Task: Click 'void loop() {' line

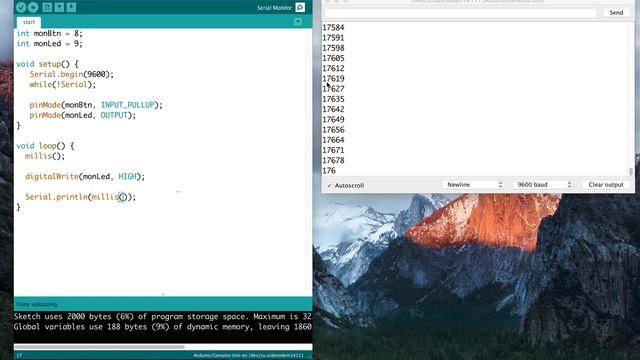Action: pyautogui.click(x=45, y=146)
